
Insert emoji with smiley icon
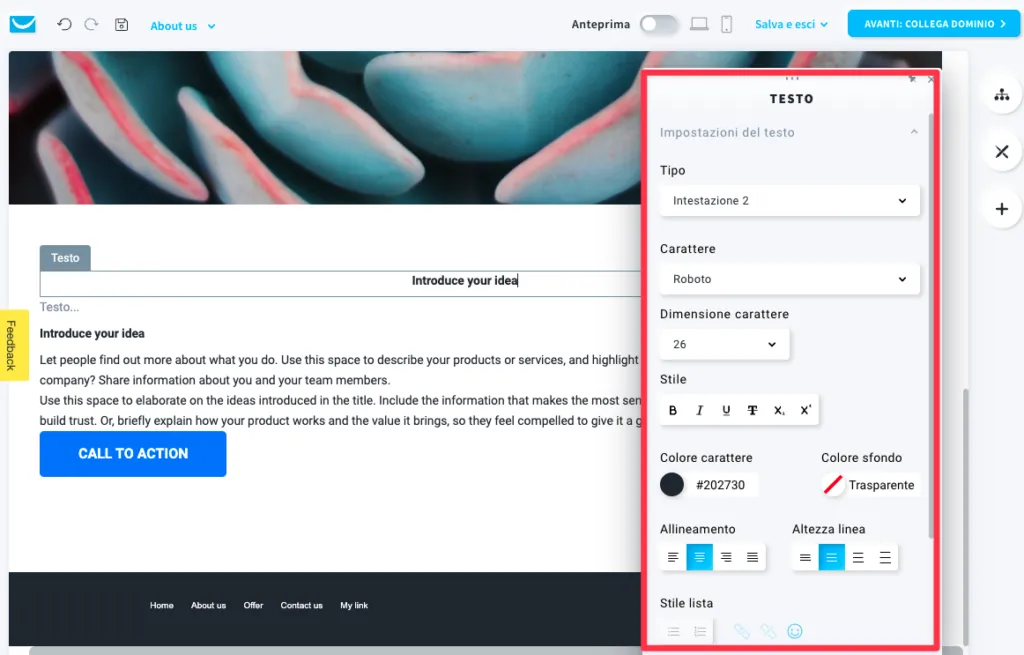coord(795,631)
